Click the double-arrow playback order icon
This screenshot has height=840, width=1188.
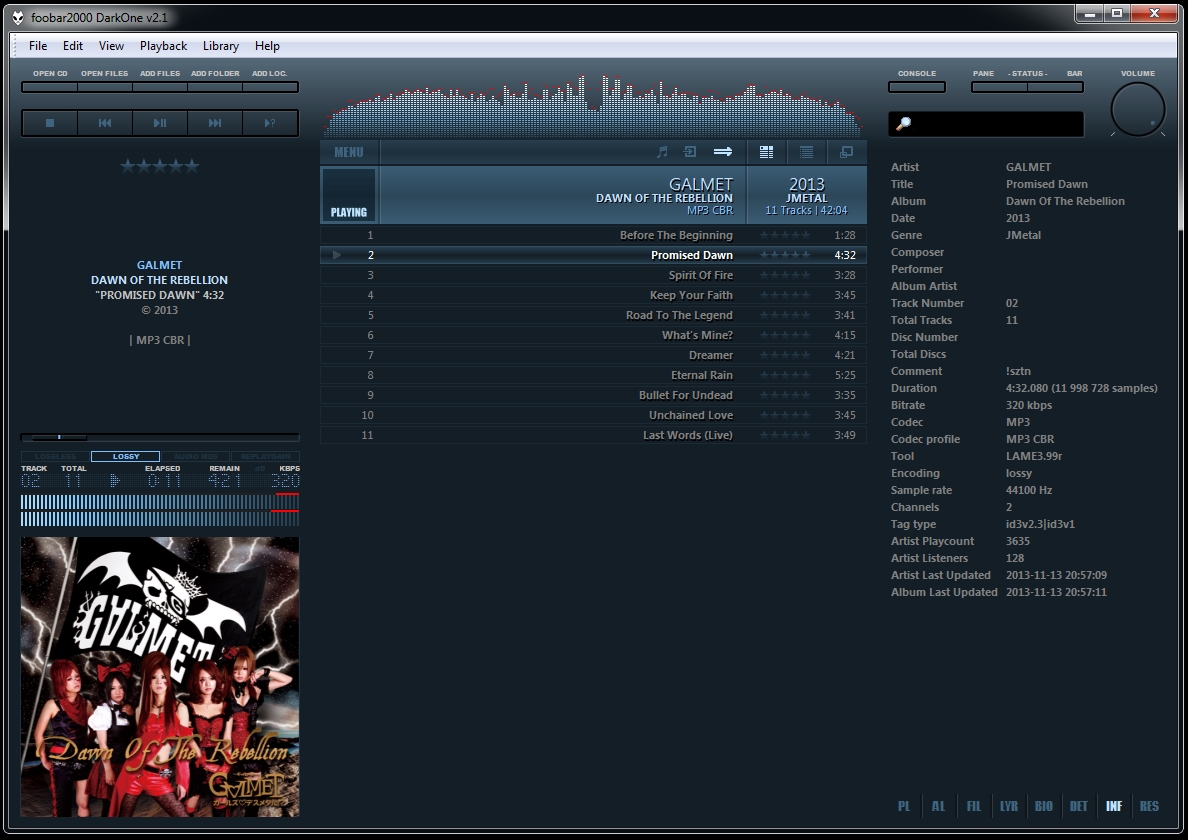click(x=723, y=151)
